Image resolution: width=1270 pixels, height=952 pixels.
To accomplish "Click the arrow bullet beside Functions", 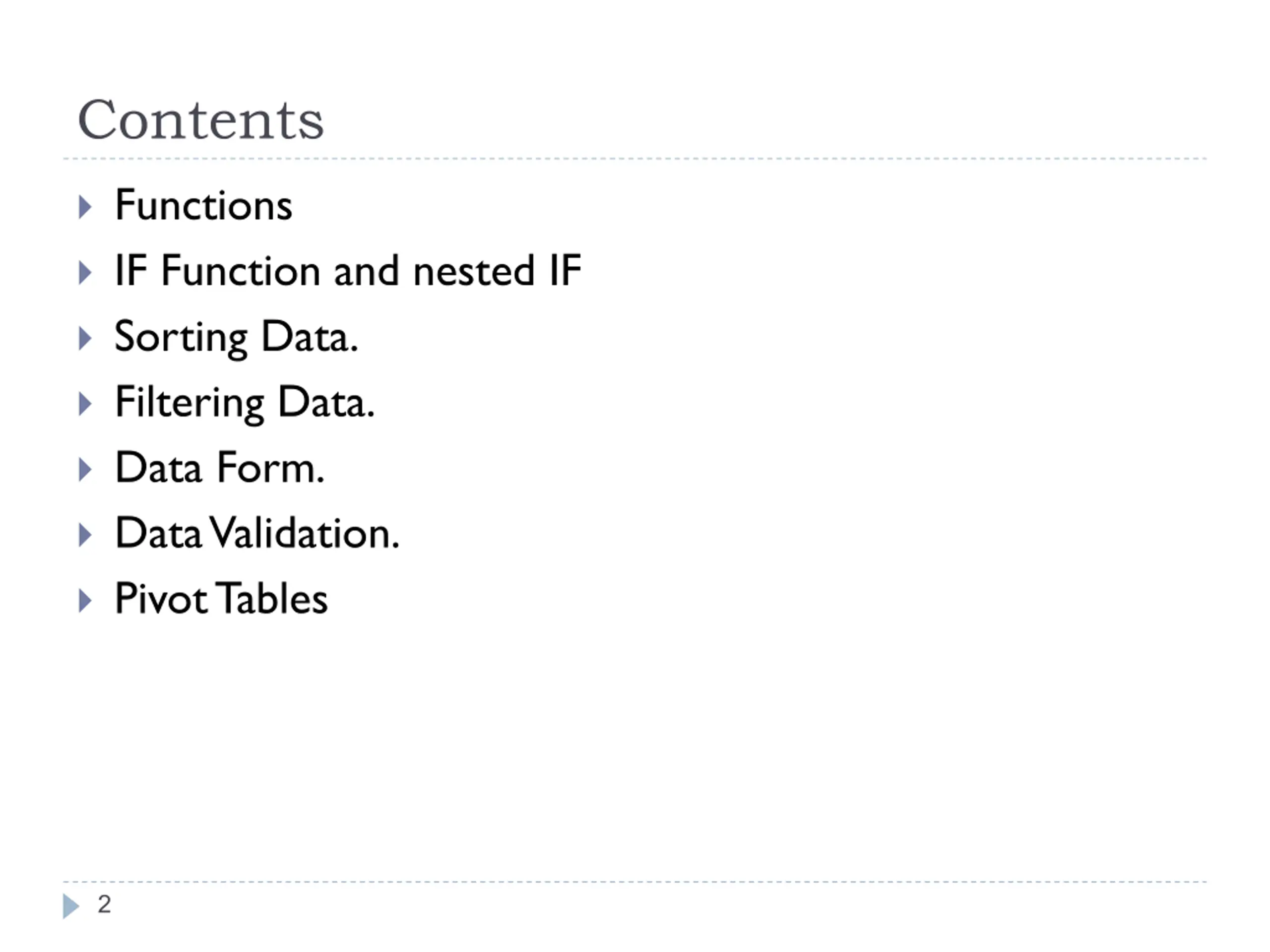I will [85, 207].
